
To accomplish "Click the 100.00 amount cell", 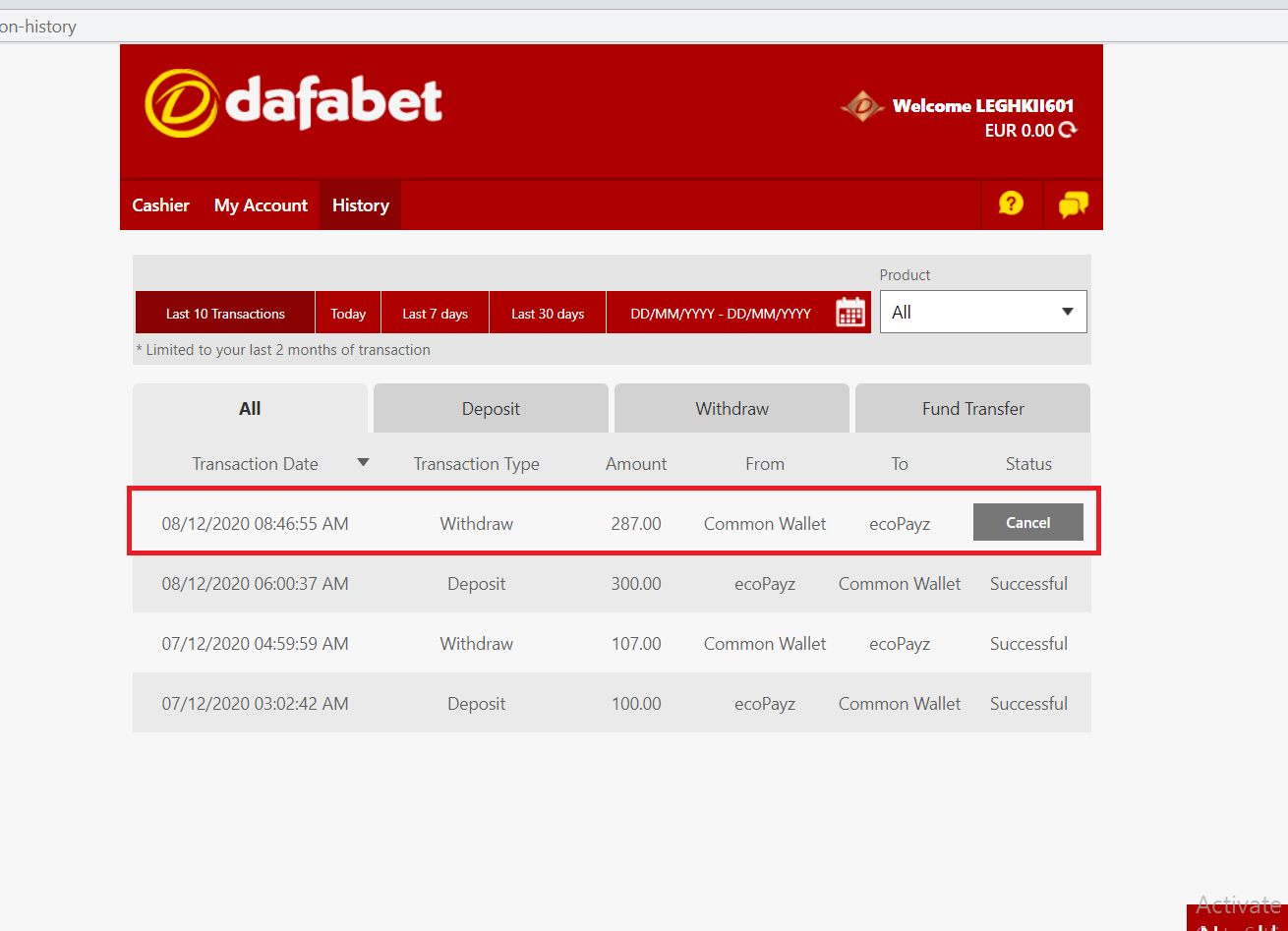I will (636, 703).
